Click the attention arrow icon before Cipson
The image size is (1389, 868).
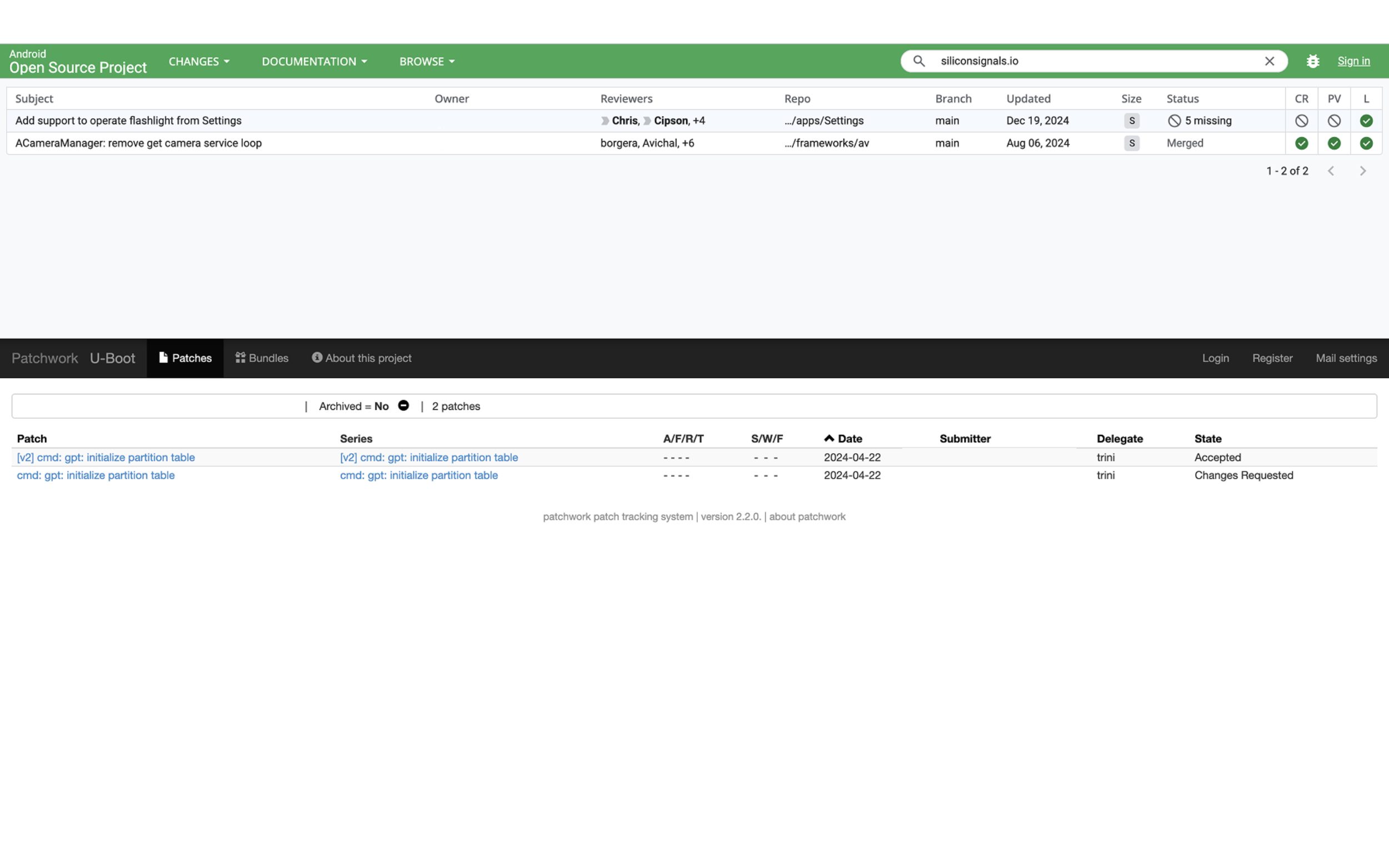tap(647, 121)
